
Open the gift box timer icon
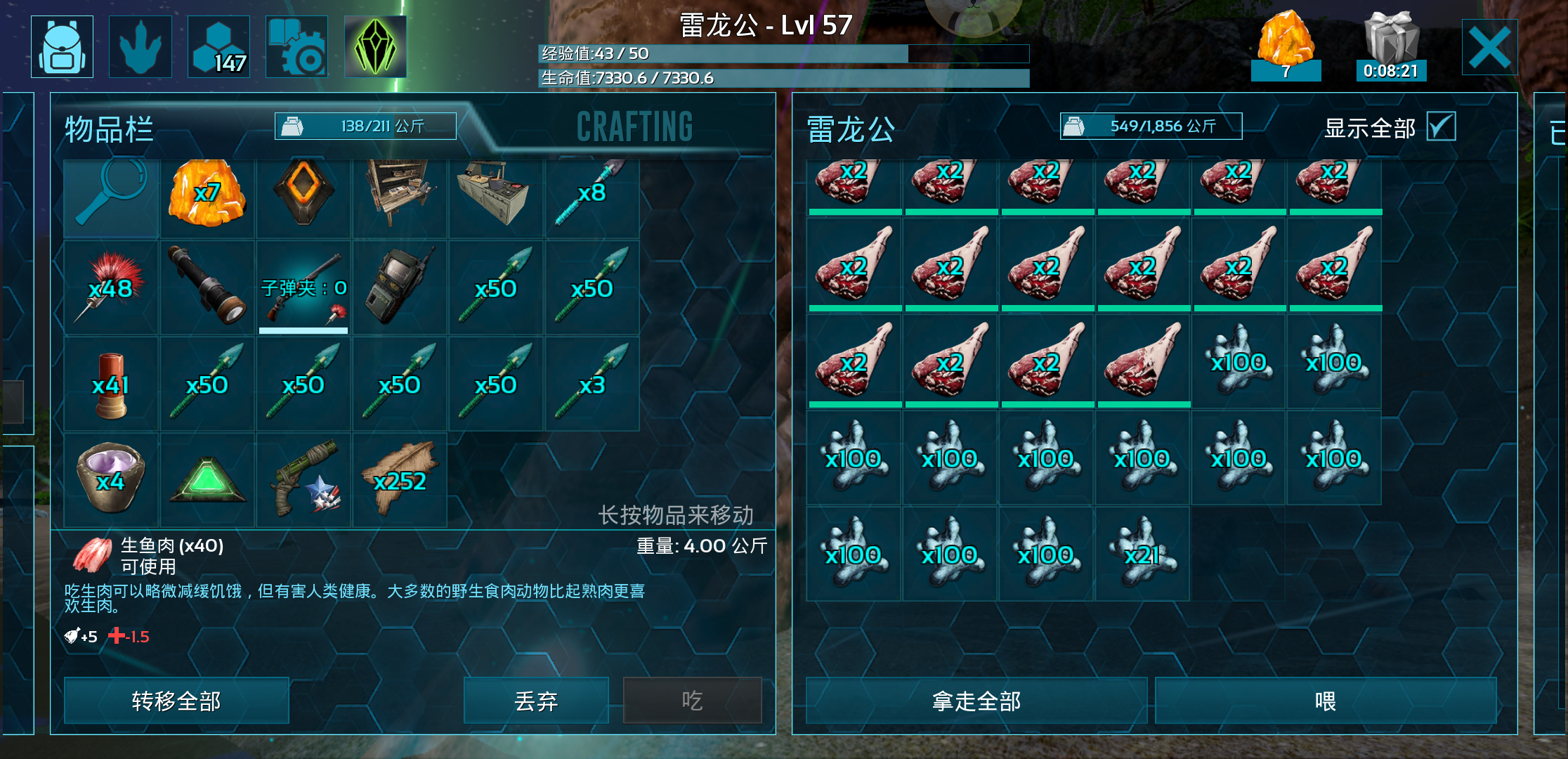[x=1391, y=46]
